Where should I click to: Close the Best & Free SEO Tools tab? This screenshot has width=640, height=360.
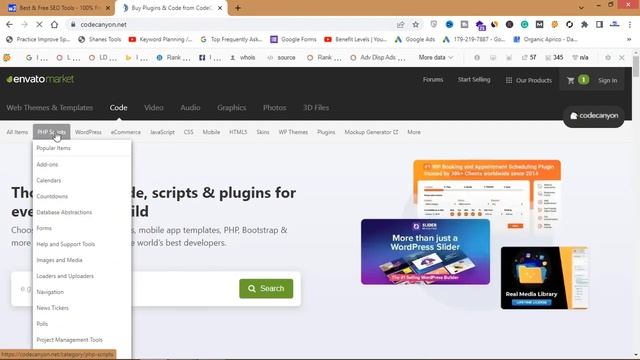(x=108, y=8)
